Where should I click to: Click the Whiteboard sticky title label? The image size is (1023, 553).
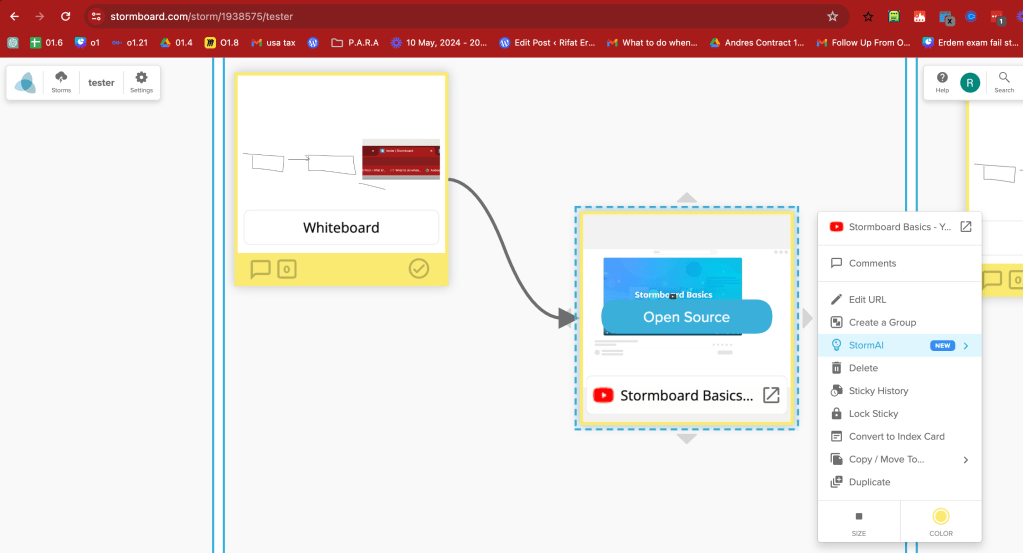(341, 228)
